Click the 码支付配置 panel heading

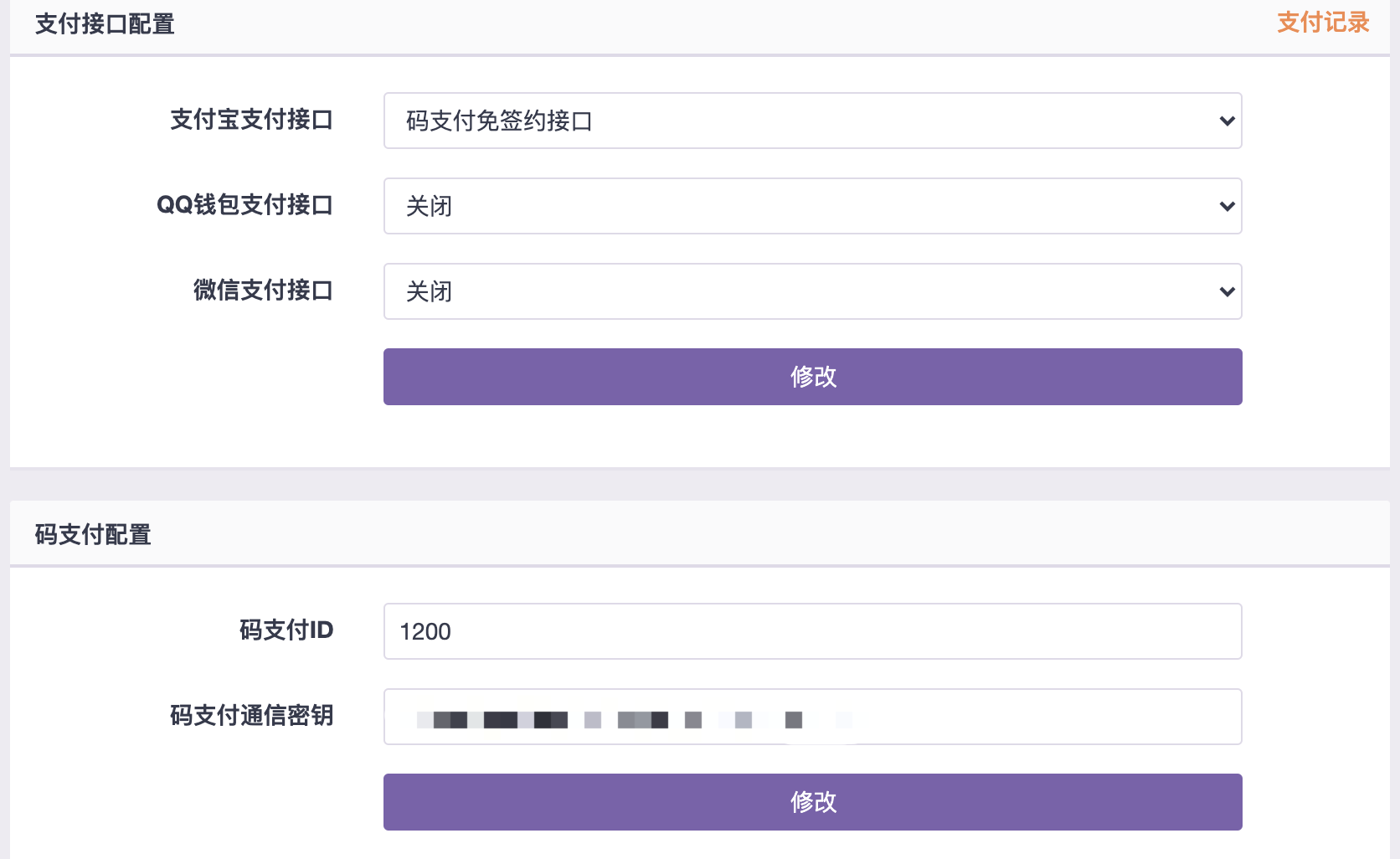[93, 534]
